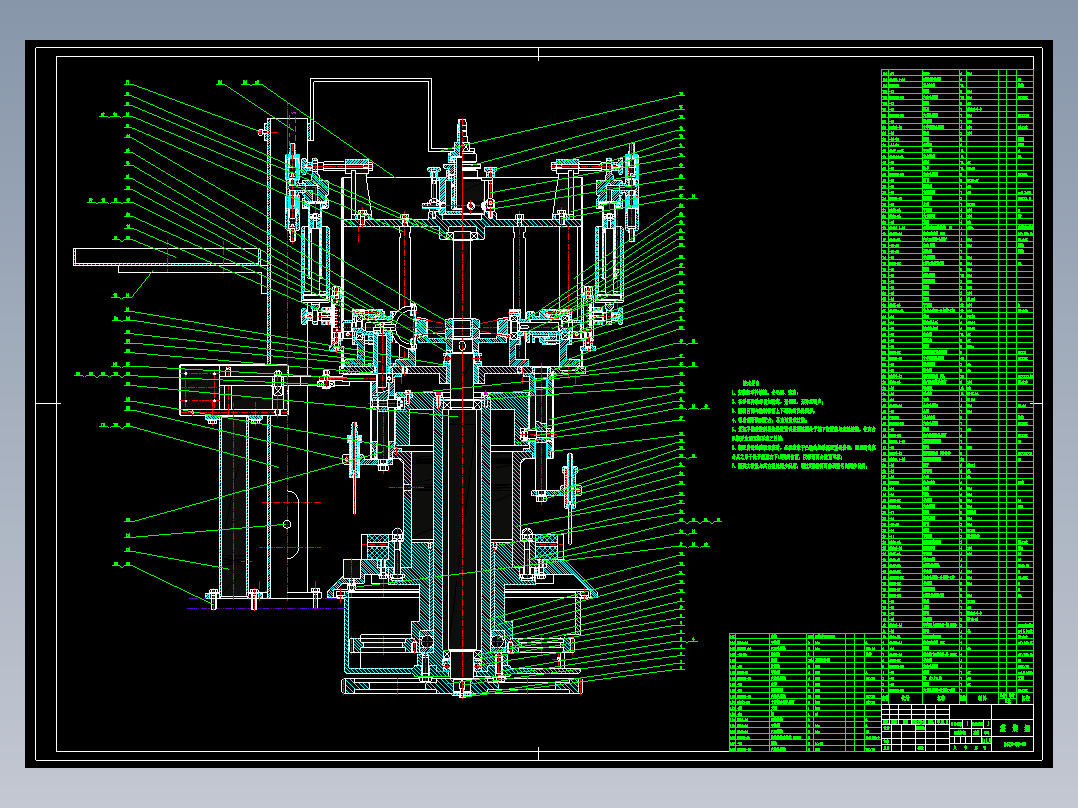Viewport: 1078px width, 808px height.
Task: Click the horizontal feed table on machine's left
Action: (167, 257)
